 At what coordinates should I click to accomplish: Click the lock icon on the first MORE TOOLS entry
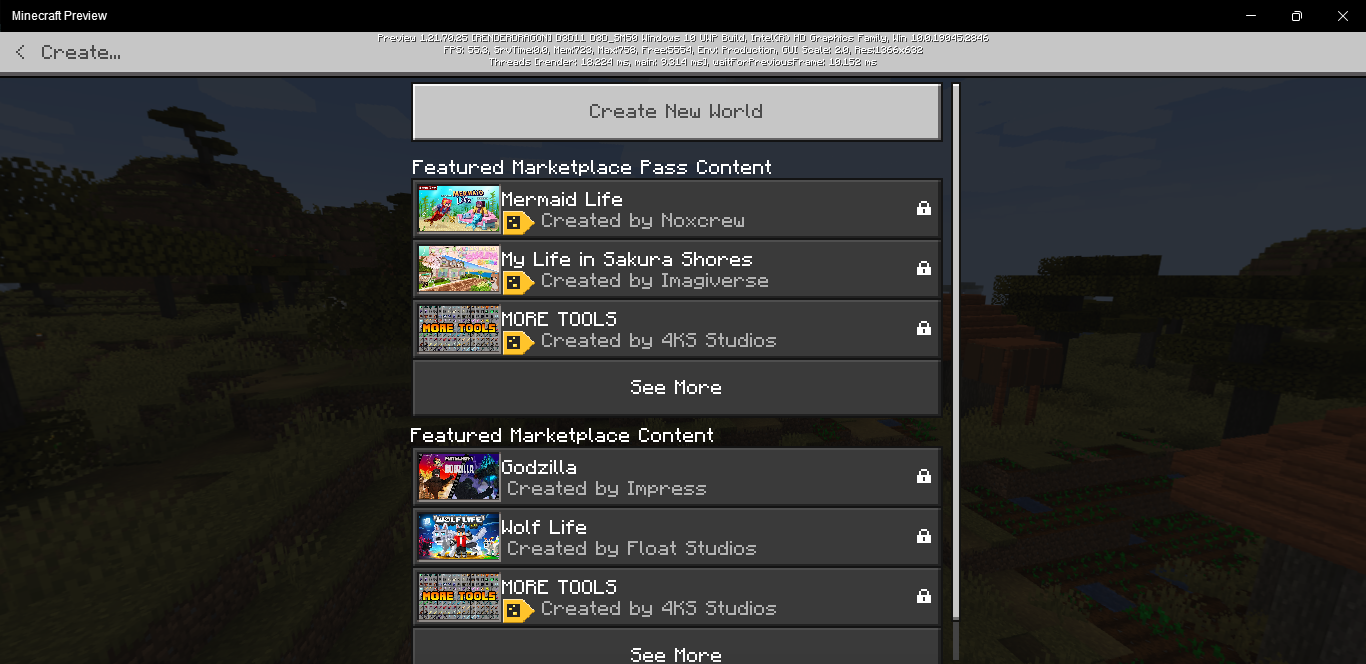(x=924, y=328)
